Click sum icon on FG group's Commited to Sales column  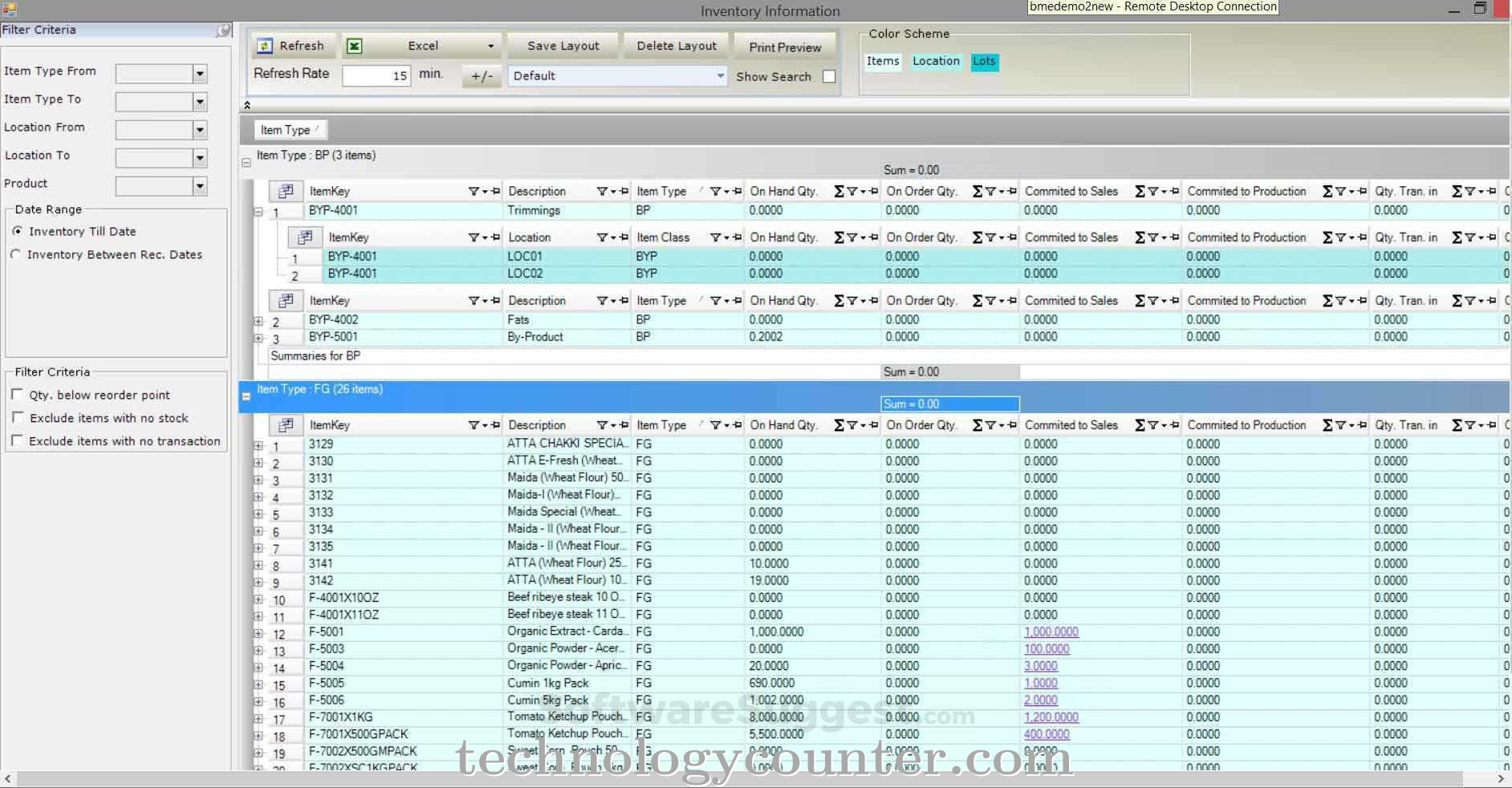point(1140,425)
